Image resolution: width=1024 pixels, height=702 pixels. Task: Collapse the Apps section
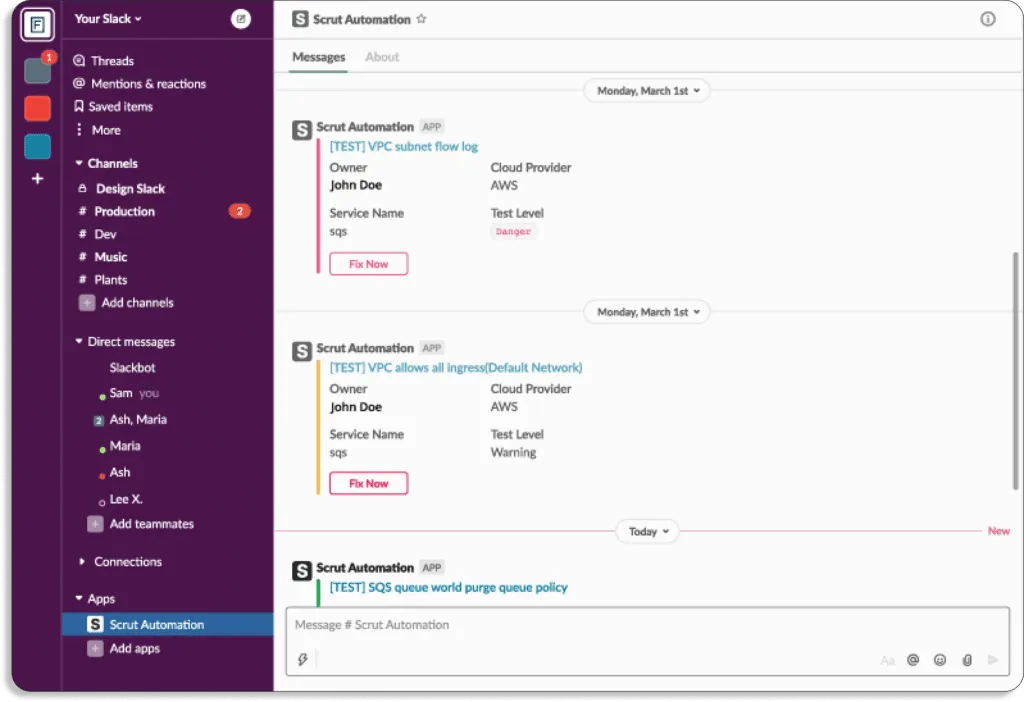point(79,599)
